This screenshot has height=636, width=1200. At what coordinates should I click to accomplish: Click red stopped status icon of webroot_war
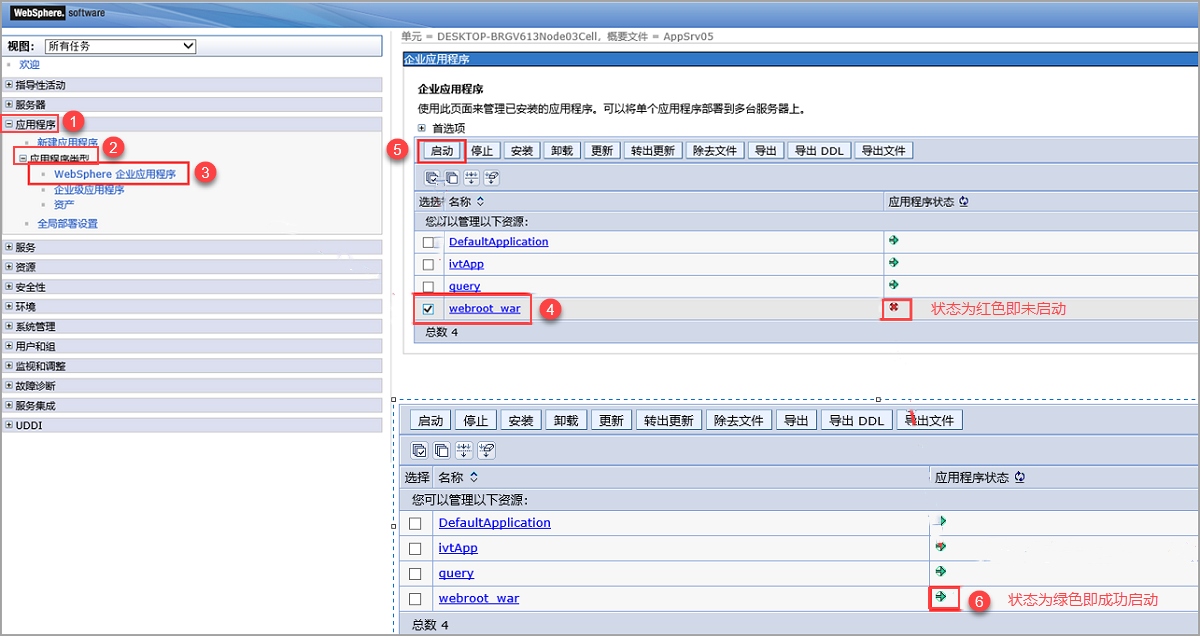pyautogui.click(x=894, y=307)
